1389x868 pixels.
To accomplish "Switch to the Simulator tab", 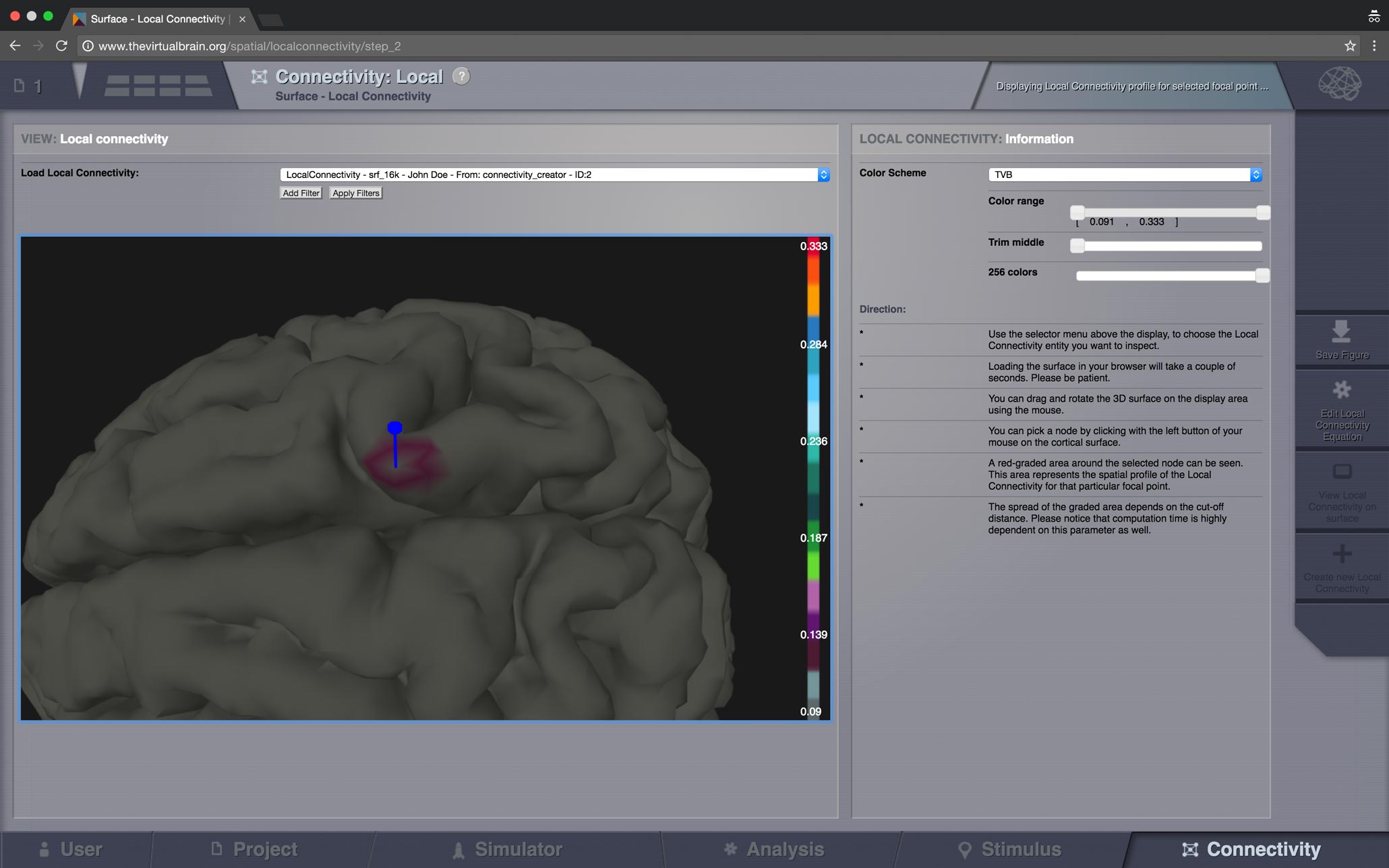I will point(508,849).
